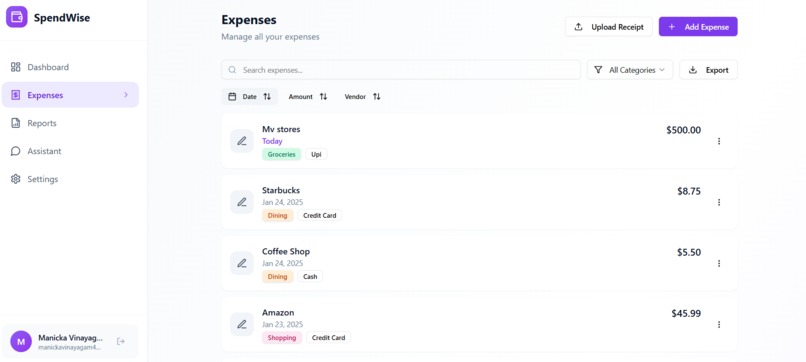This screenshot has width=806, height=362.
Task: Sort expenses by Amount
Action: point(307,96)
